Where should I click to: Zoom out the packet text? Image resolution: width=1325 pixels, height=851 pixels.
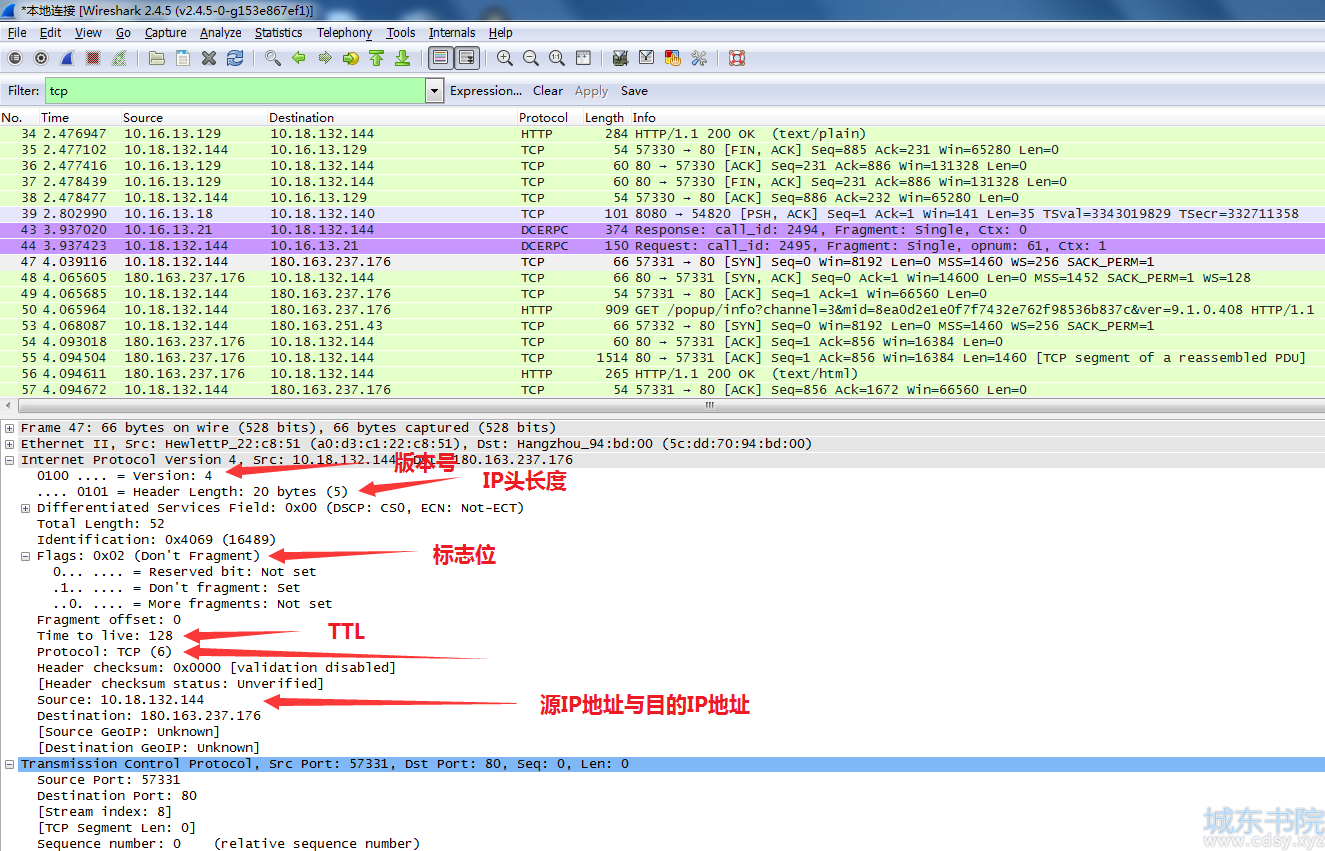tap(531, 58)
